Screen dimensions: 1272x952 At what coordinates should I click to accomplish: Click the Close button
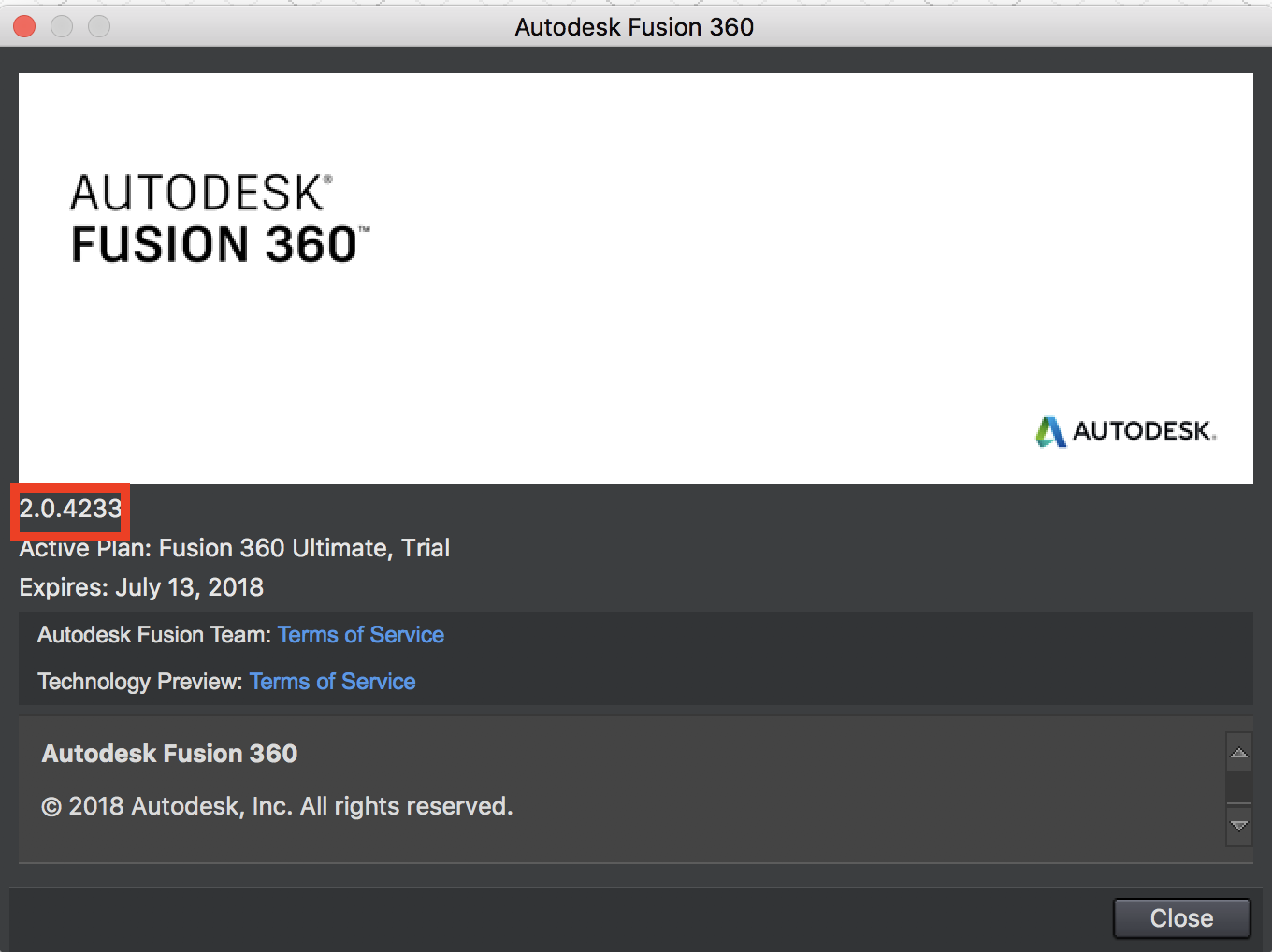tap(1181, 918)
